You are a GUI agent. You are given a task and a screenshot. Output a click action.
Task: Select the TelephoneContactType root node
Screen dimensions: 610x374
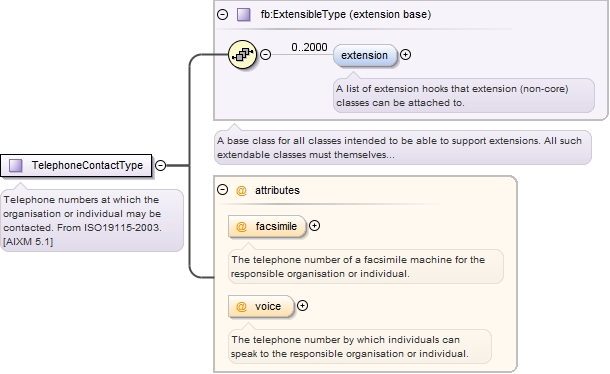[x=76, y=165]
